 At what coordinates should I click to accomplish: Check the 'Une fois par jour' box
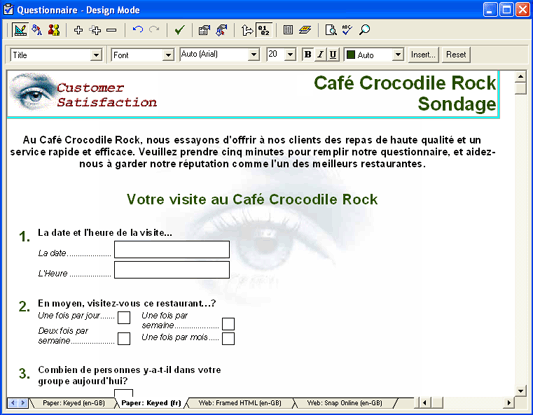coord(124,317)
